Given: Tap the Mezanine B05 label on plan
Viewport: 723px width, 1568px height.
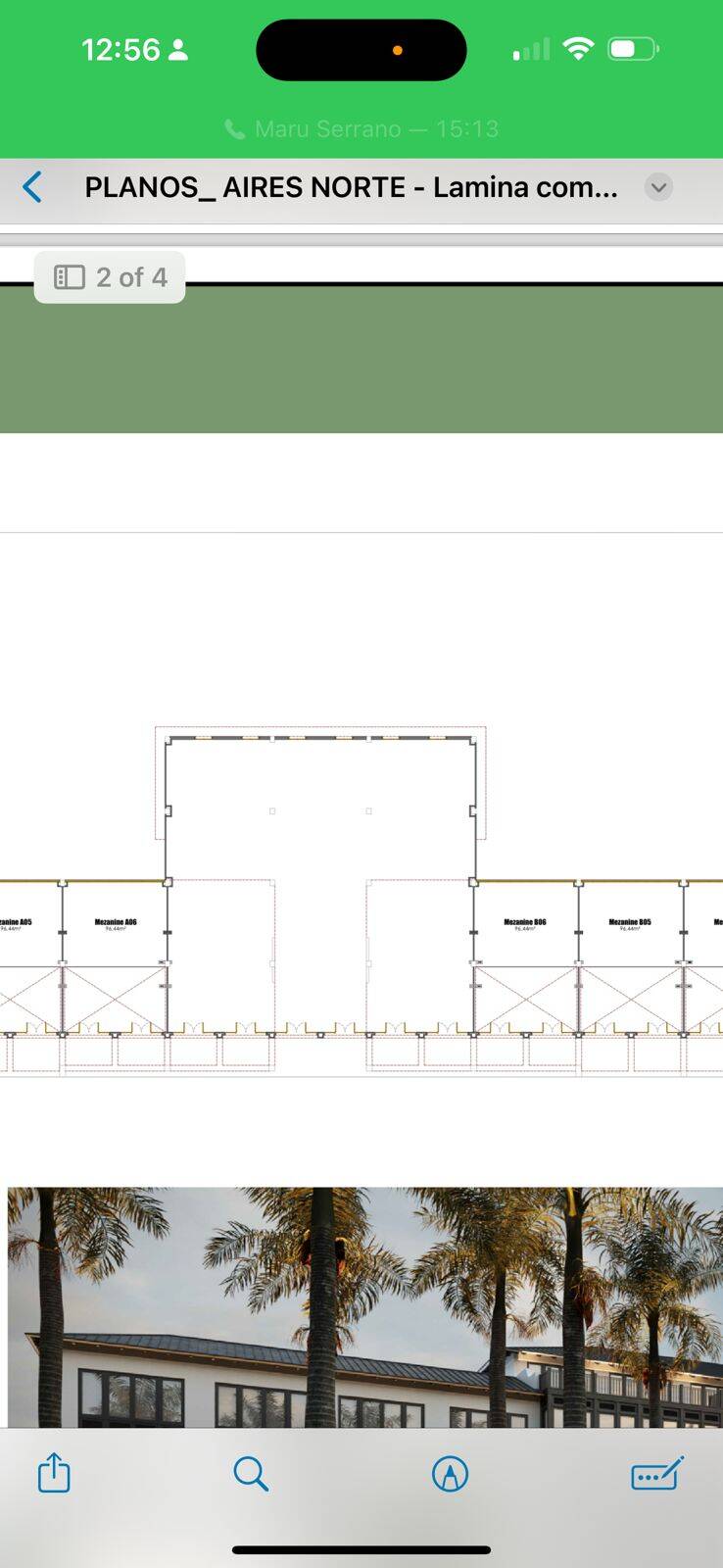Looking at the screenshot, I should click(x=630, y=923).
